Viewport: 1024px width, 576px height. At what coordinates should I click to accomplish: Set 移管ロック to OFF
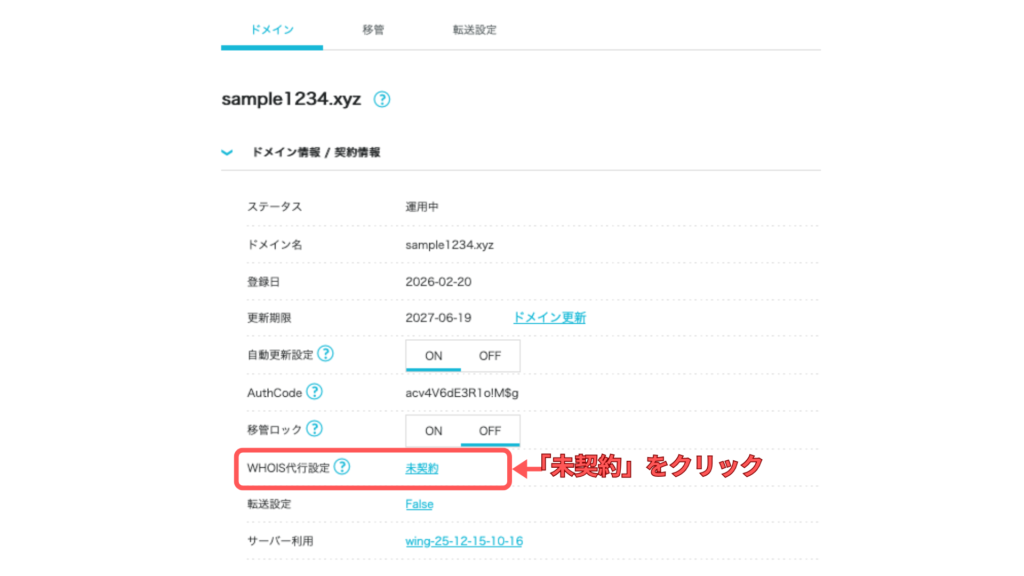(x=490, y=430)
